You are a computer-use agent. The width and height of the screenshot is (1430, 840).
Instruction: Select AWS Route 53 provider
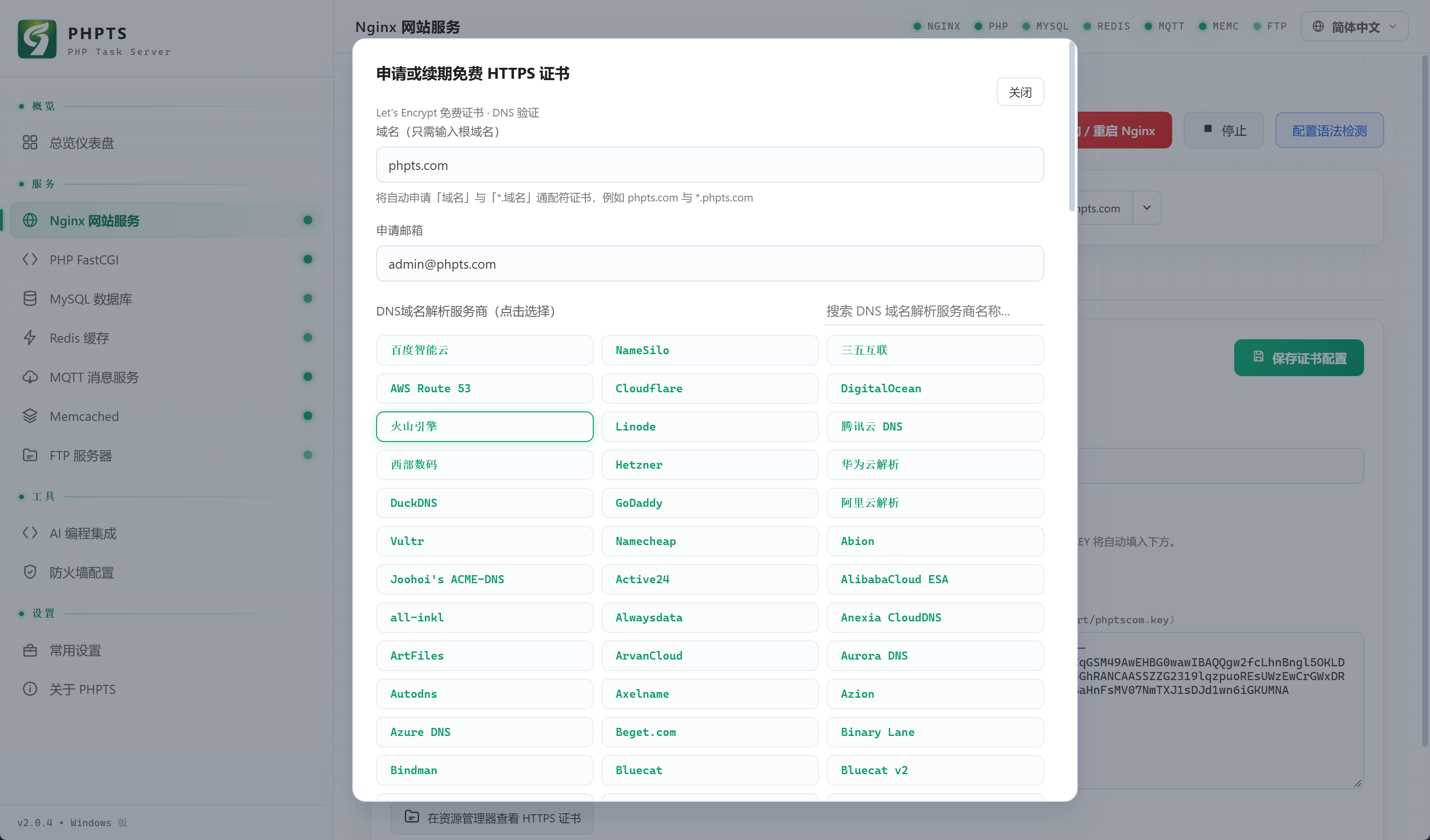pos(484,388)
